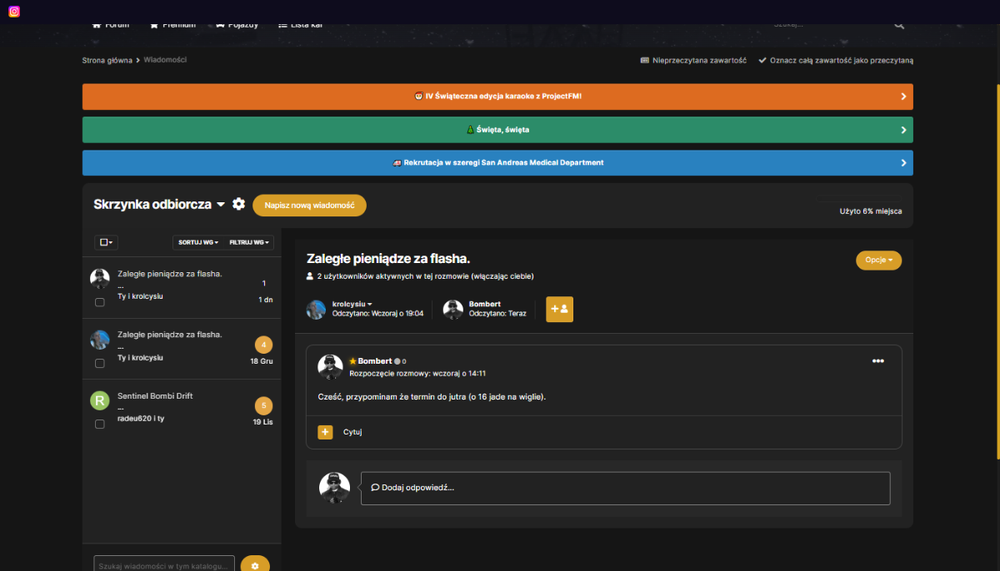Click Napisz nową wiadomość button
Screen dimensions: 1000x571
309,205
